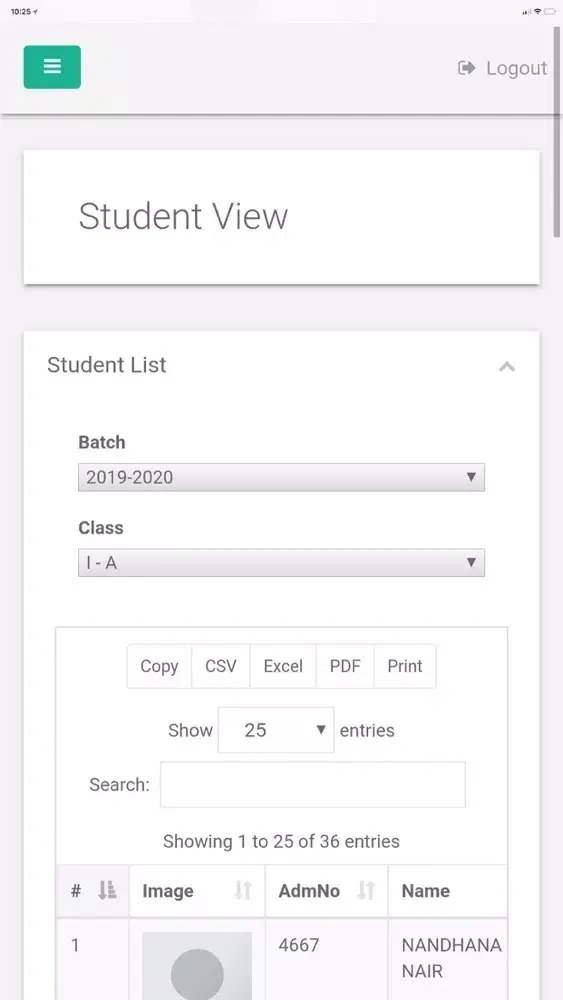This screenshot has height=1000, width=563.
Task: Click the Logout link text
Action: click(516, 68)
